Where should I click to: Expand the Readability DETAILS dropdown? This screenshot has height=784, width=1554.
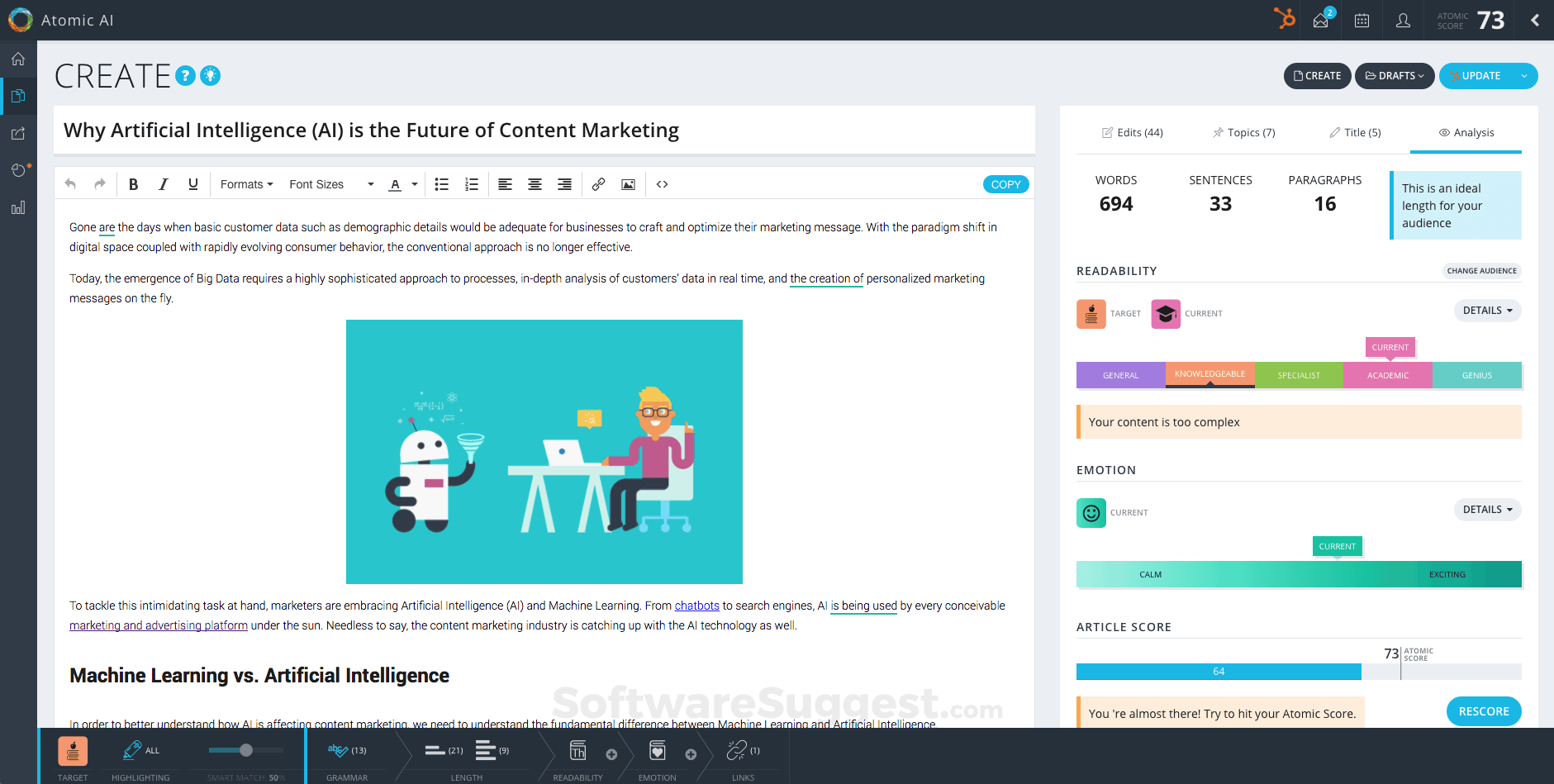click(x=1486, y=310)
